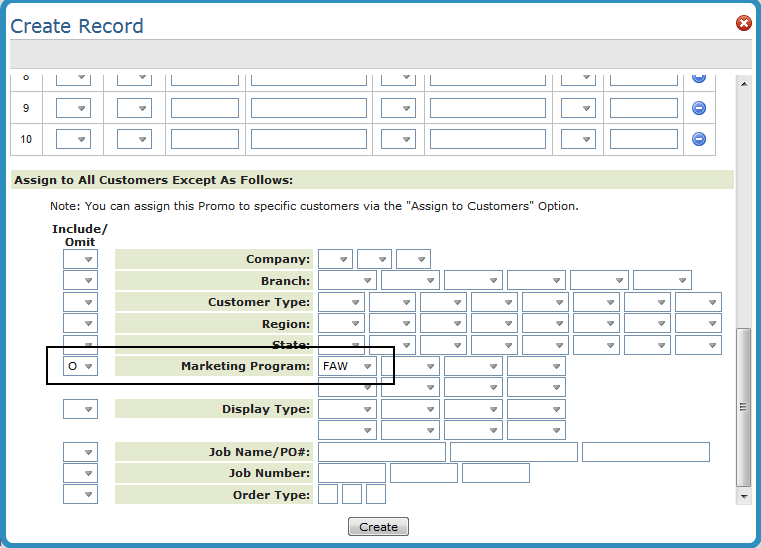Remove row 10 with blue minus icon
The height and width of the screenshot is (548, 761).
coord(699,139)
